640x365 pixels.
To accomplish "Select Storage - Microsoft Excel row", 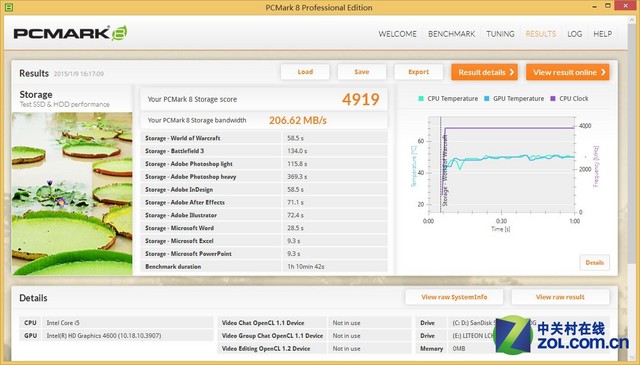I will [x=264, y=241].
